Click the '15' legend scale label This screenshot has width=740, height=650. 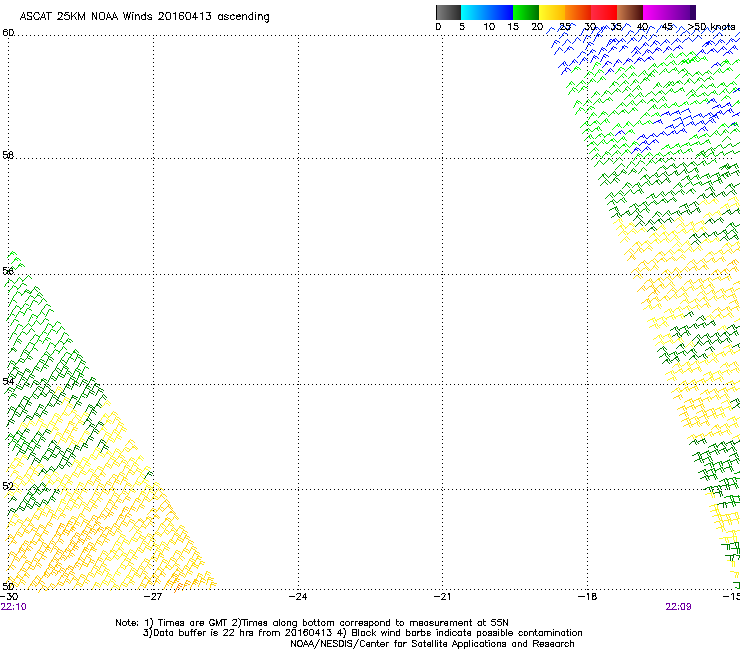click(513, 27)
